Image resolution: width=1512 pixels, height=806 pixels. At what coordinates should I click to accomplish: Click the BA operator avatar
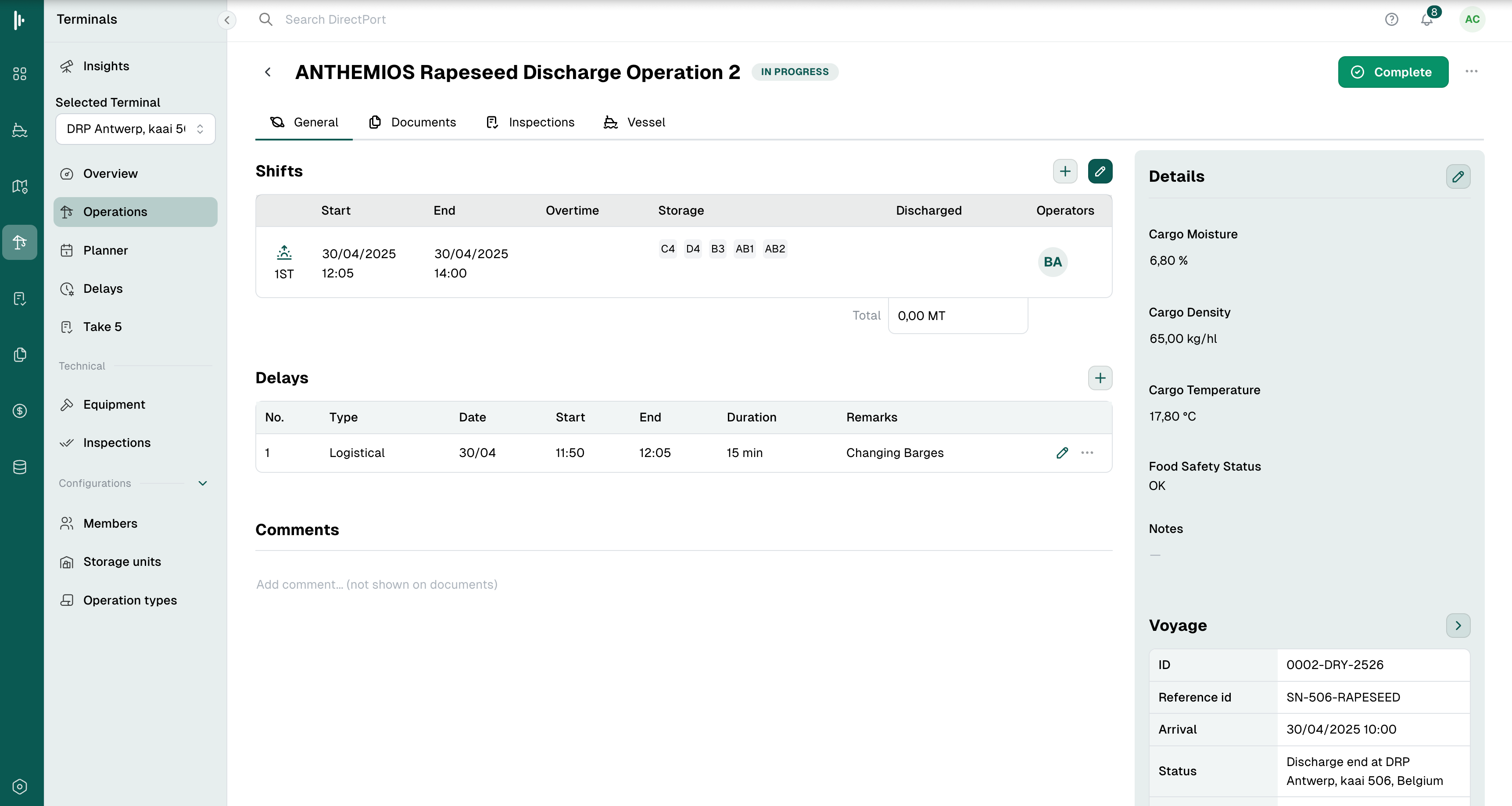(1052, 262)
